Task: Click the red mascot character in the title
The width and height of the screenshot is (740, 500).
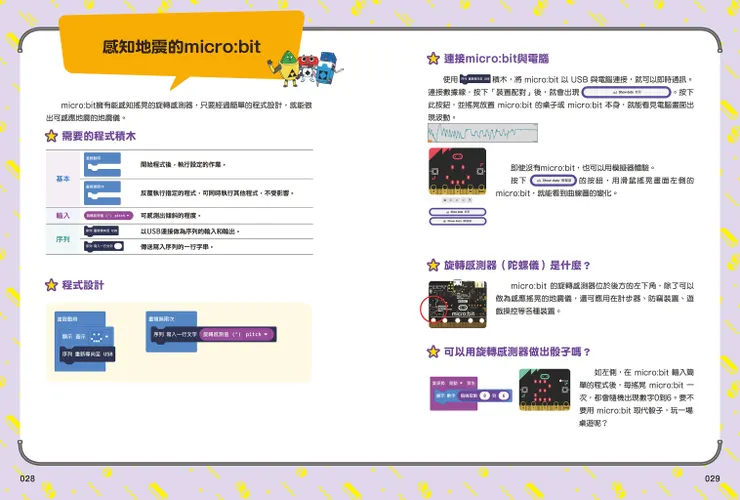Action: click(x=308, y=68)
